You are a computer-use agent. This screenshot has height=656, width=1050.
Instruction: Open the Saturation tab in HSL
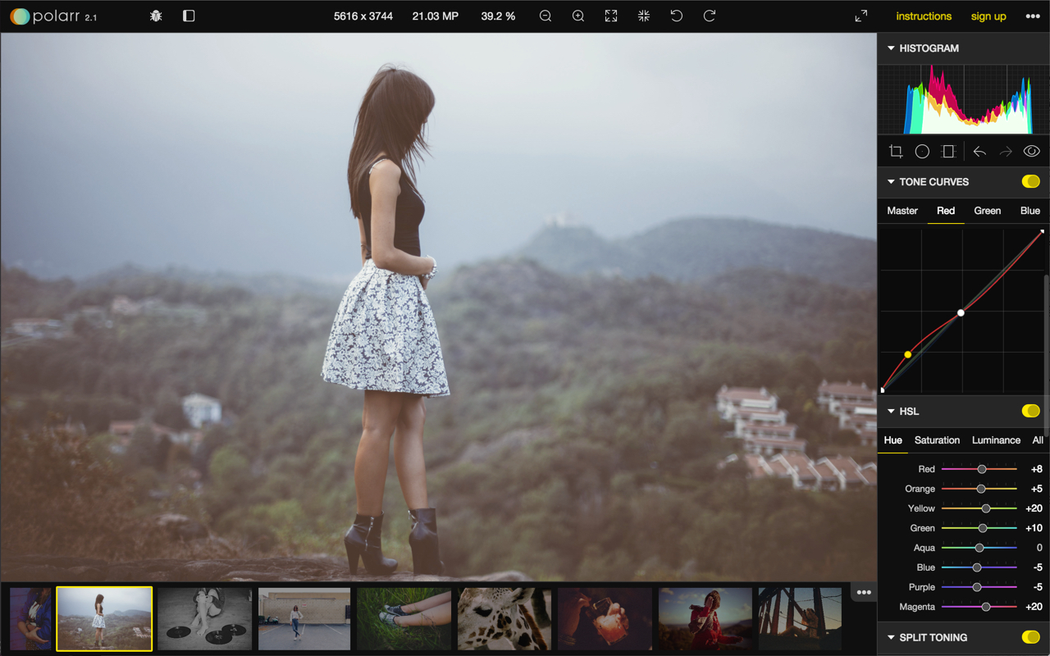[x=937, y=440]
